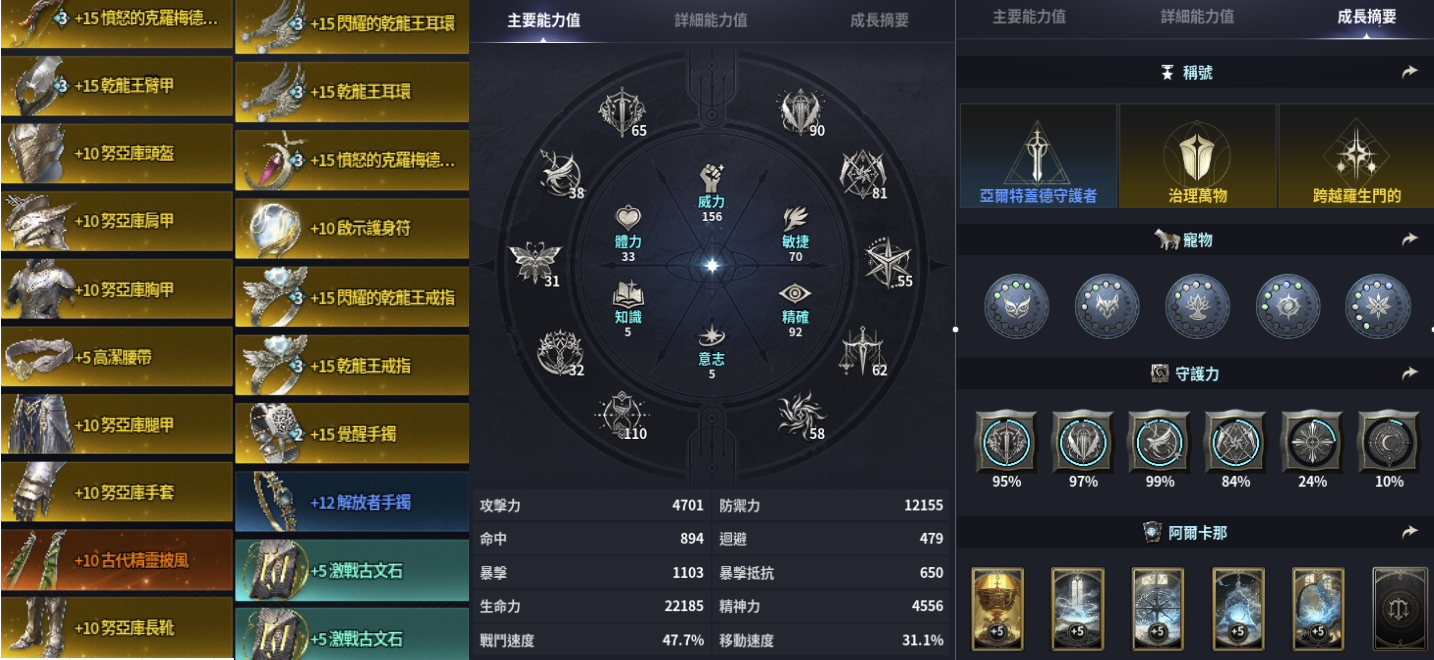The width and height of the screenshot is (1434, 660).
Task: Click the 威力 fist stat icon
Action: point(712,176)
